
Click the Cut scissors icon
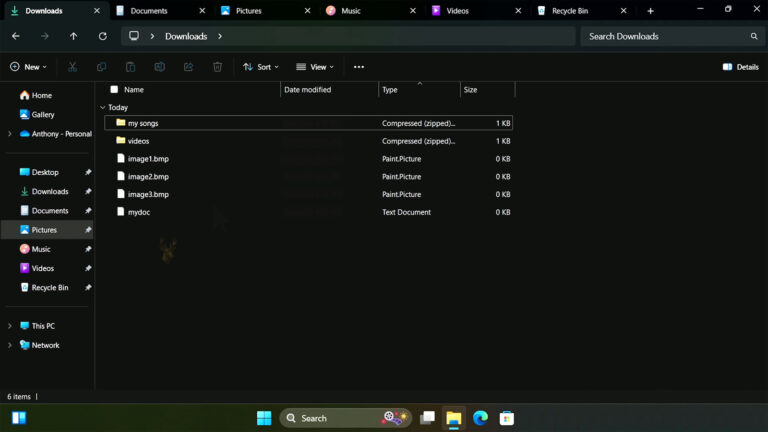point(72,67)
